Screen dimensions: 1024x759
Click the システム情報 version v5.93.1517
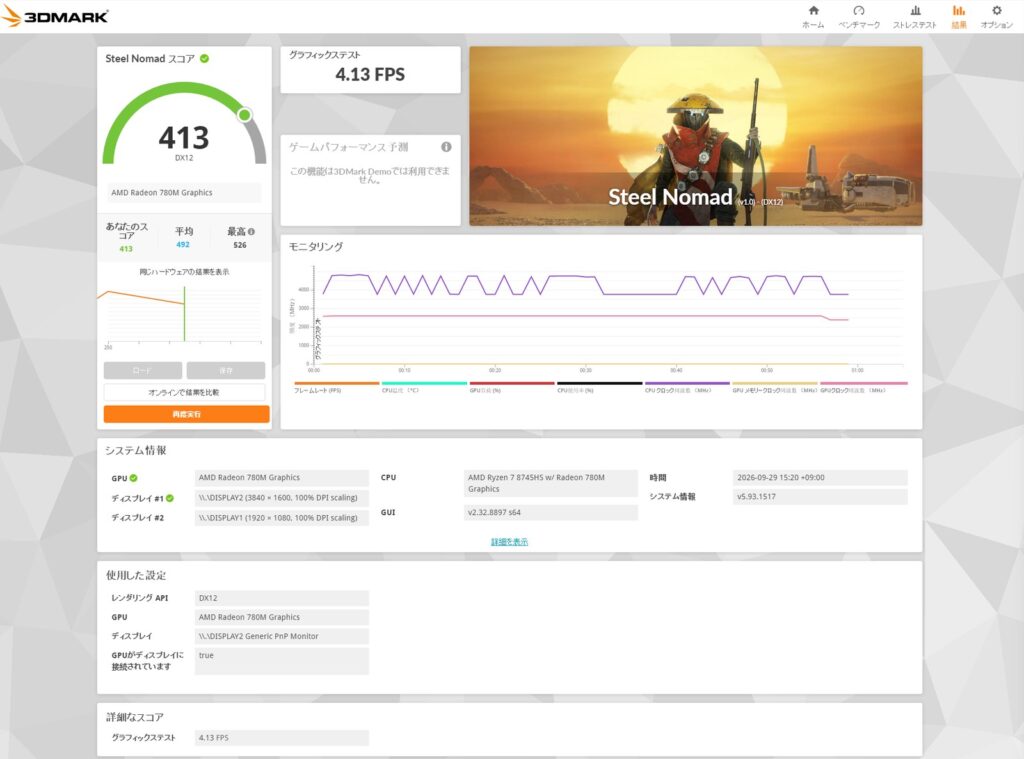tap(820, 497)
